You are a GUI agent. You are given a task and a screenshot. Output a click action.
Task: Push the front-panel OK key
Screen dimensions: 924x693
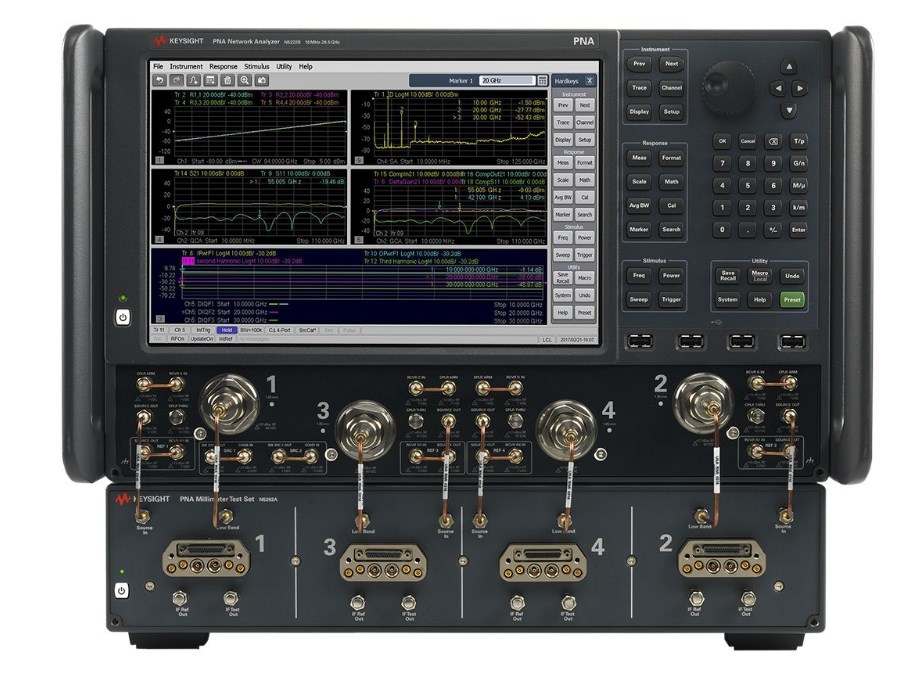(x=722, y=141)
